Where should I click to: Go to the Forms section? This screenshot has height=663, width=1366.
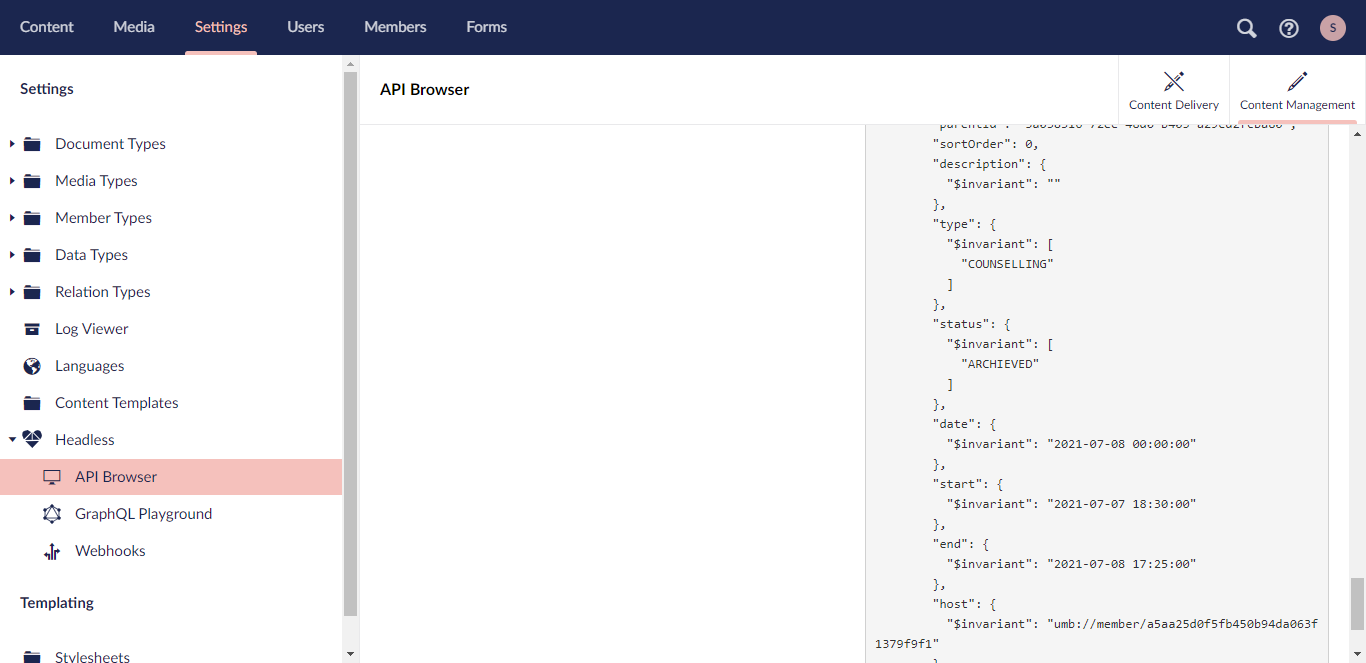(x=486, y=27)
